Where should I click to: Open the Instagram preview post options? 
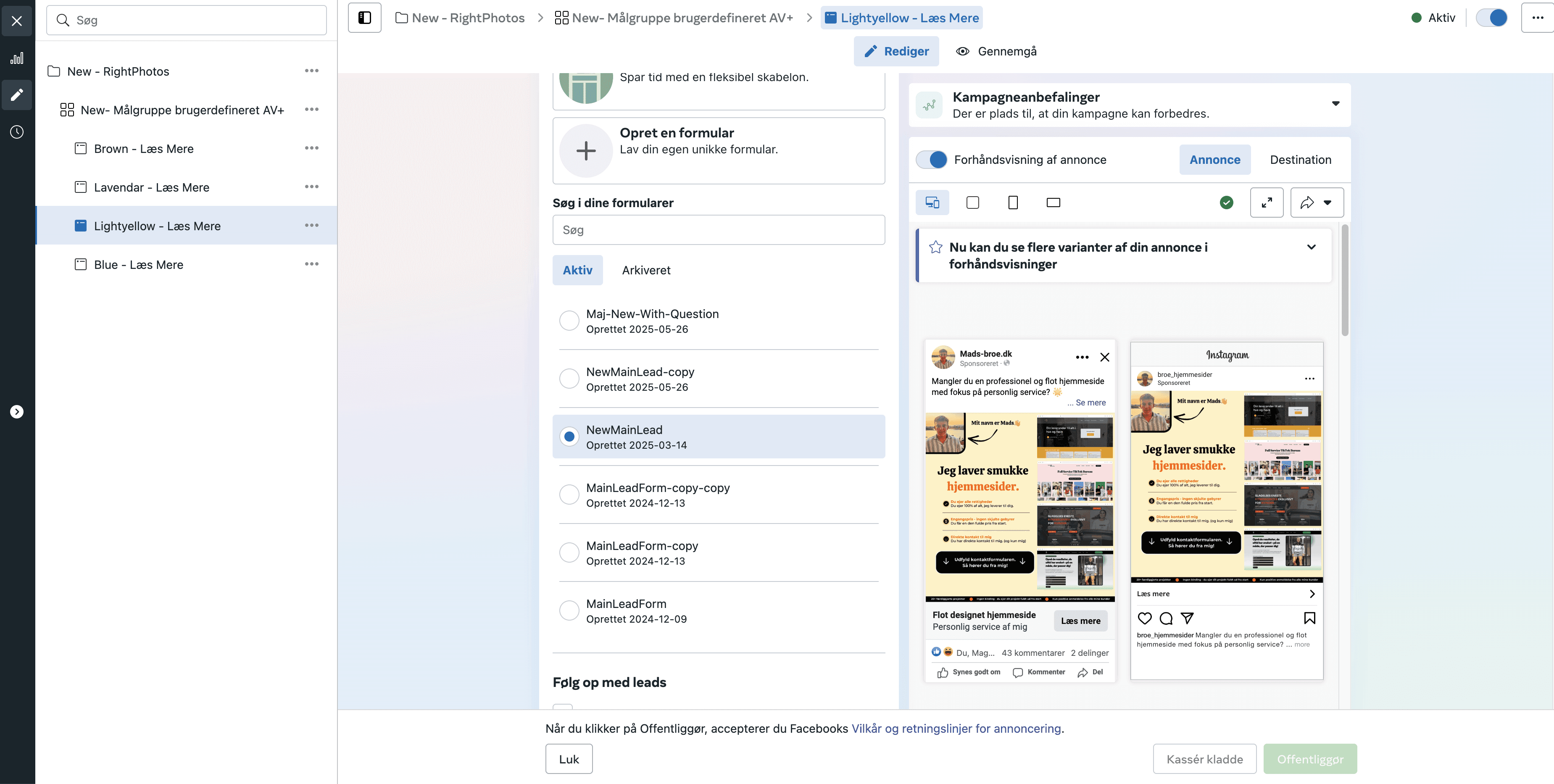[x=1310, y=379]
